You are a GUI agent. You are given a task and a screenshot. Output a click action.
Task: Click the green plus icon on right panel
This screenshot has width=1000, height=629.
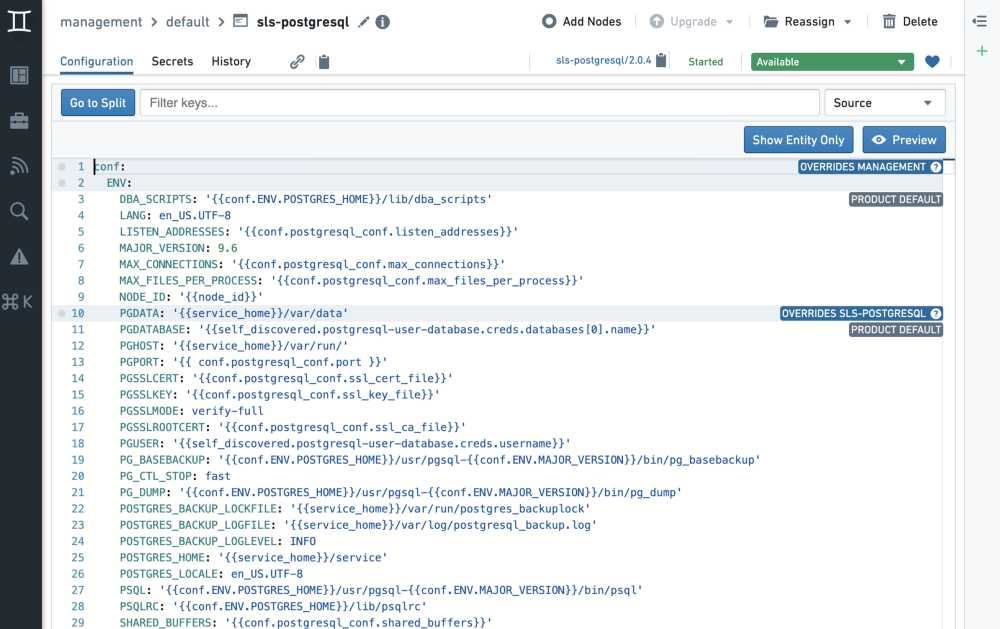coord(982,51)
